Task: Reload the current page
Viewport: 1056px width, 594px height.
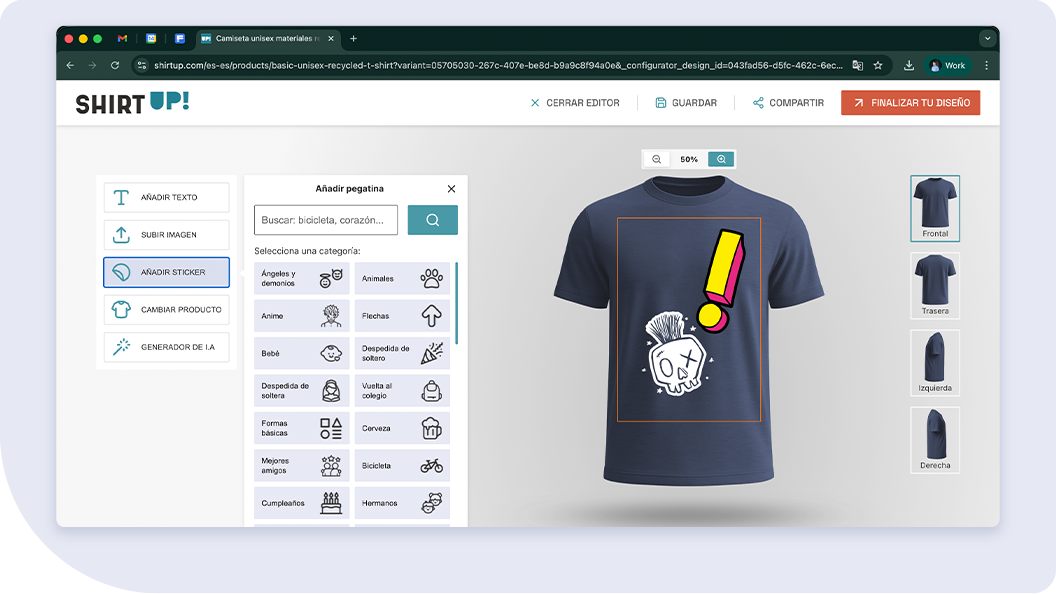Action: (115, 65)
